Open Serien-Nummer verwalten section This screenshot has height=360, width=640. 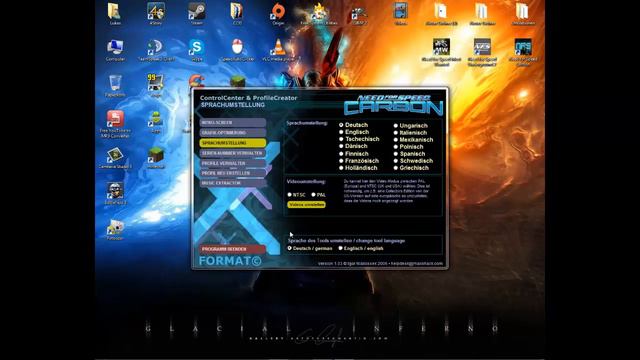233,153
